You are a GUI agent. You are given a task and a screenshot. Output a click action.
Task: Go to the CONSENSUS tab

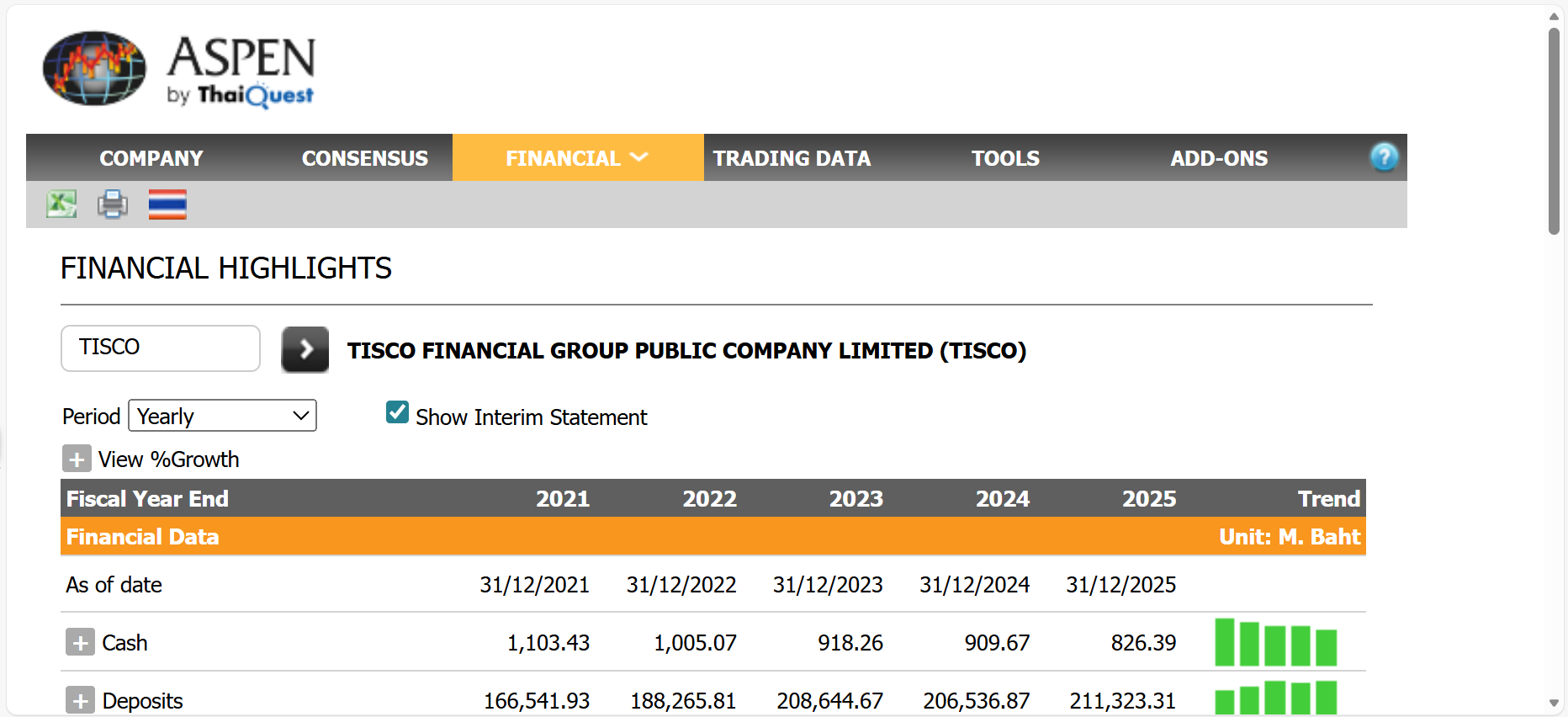[x=364, y=158]
